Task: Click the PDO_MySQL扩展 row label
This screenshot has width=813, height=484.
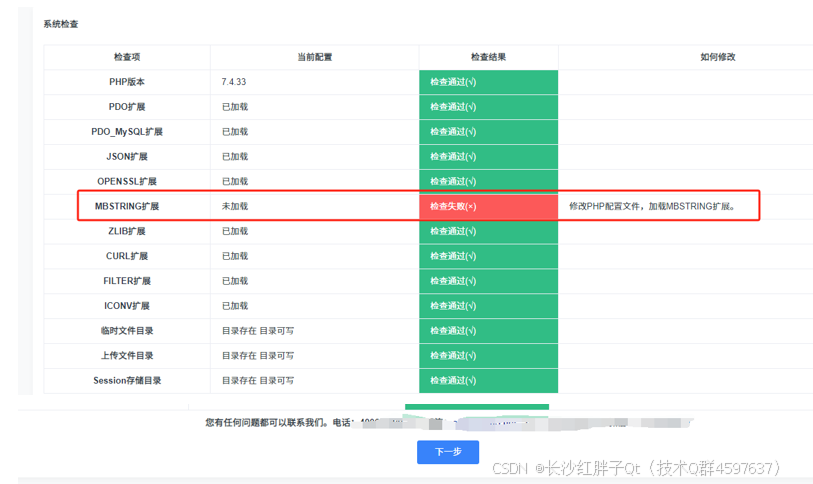Action: click(x=127, y=132)
